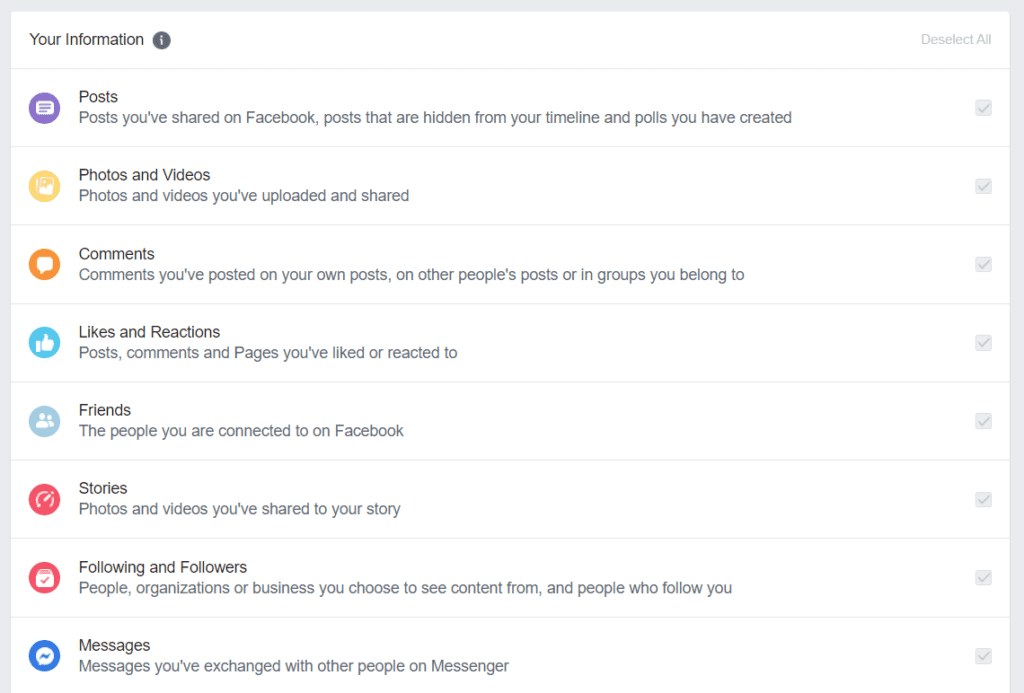Select the Posts title text

pyautogui.click(x=98, y=97)
